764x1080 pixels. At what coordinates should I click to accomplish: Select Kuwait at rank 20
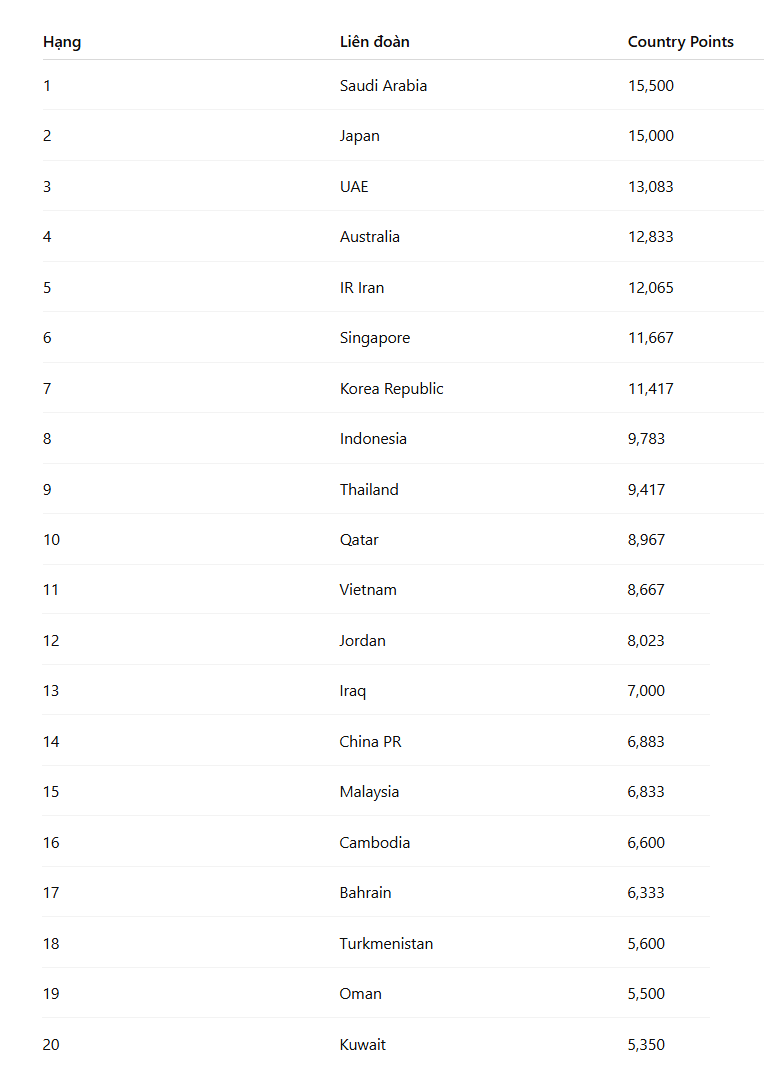pos(362,1045)
